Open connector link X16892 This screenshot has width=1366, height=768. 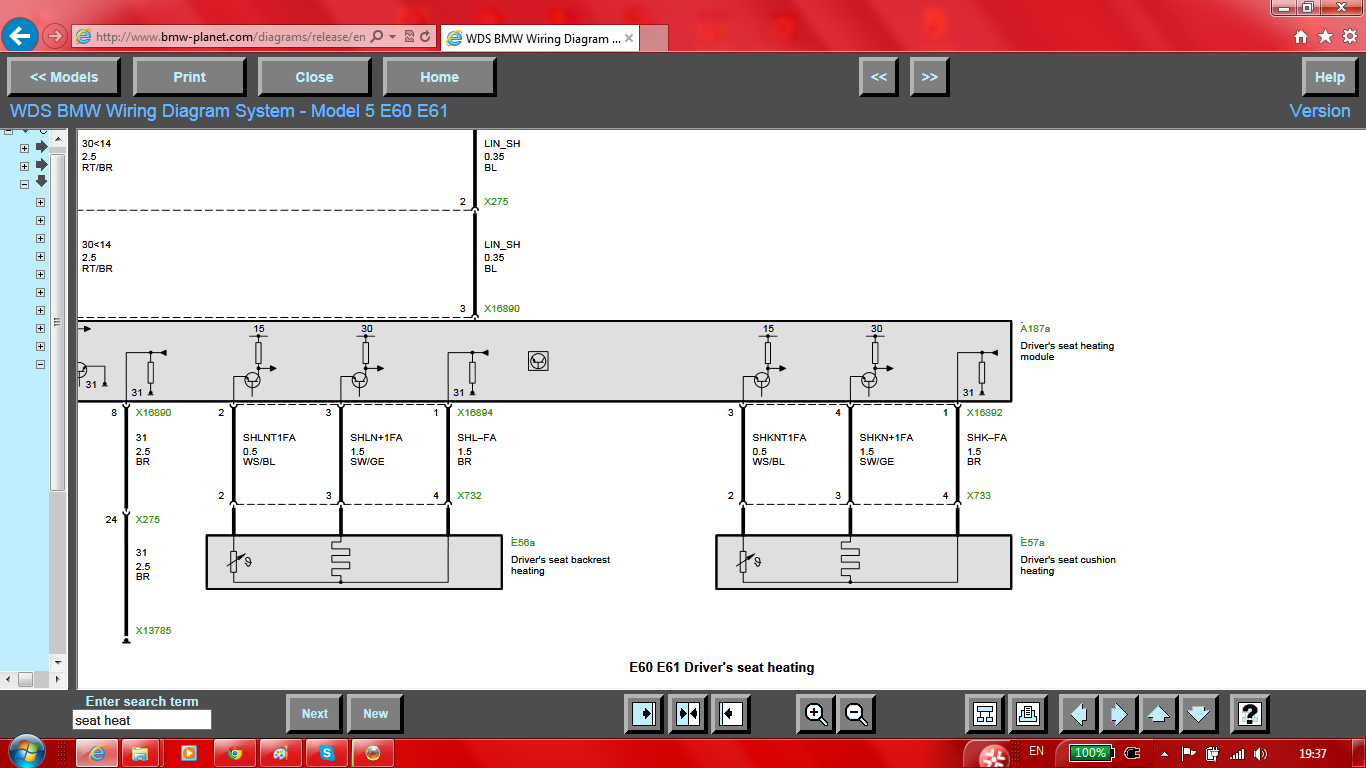click(985, 412)
